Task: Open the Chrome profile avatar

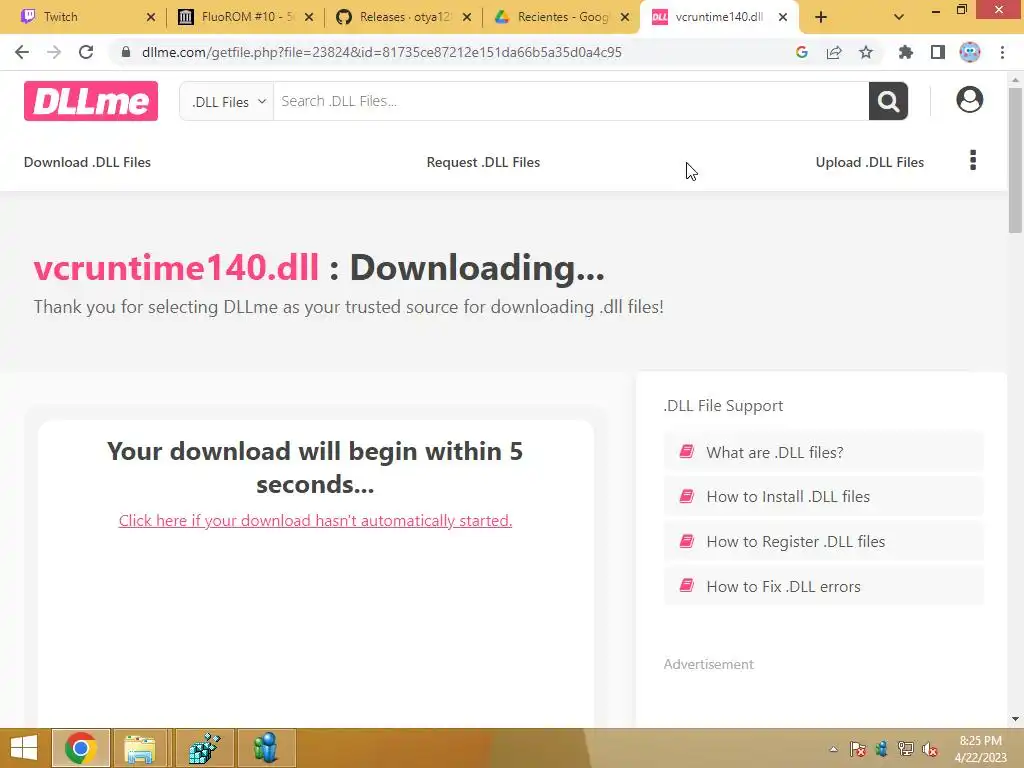Action: pyautogui.click(x=970, y=52)
